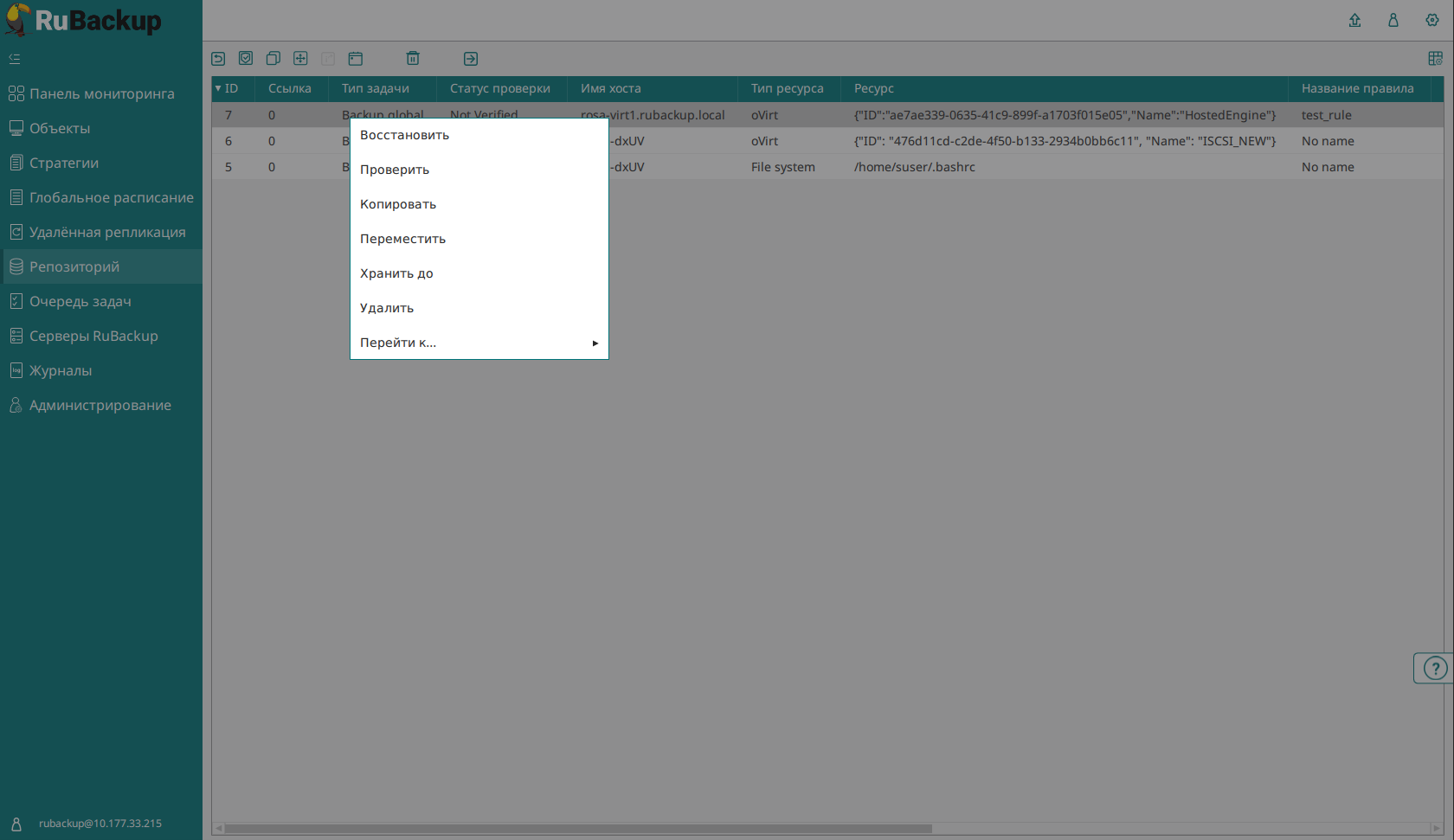Click the move arrows toolbar icon
This screenshot has width=1454, height=840.
pos(300,59)
